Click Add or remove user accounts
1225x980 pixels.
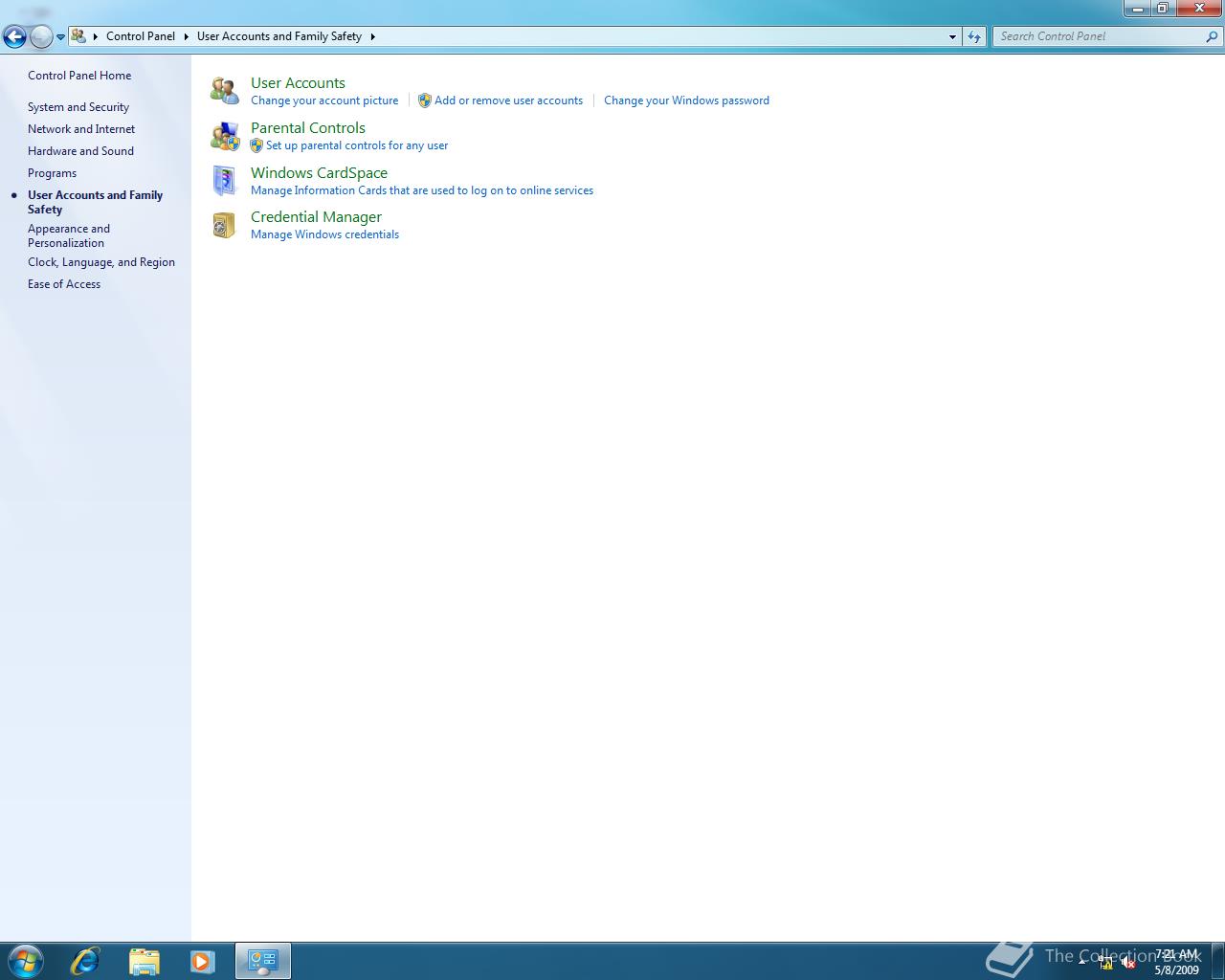click(x=508, y=100)
